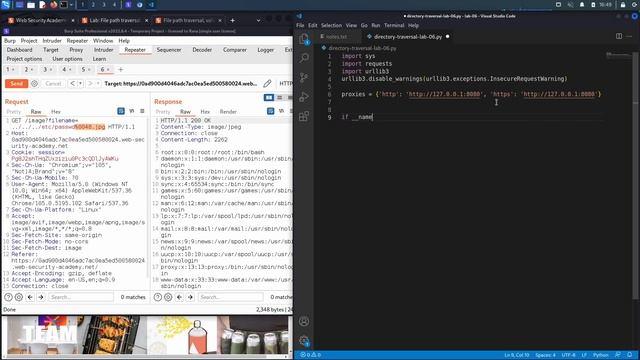Open browser tab list chevron

click(258, 20)
